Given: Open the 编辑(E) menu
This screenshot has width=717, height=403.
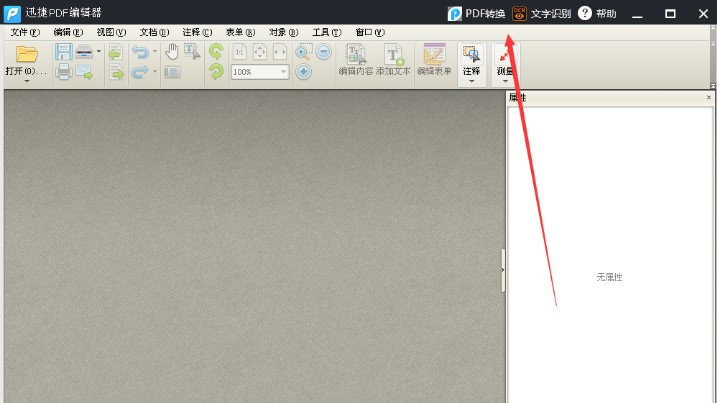Looking at the screenshot, I should pyautogui.click(x=68, y=32).
